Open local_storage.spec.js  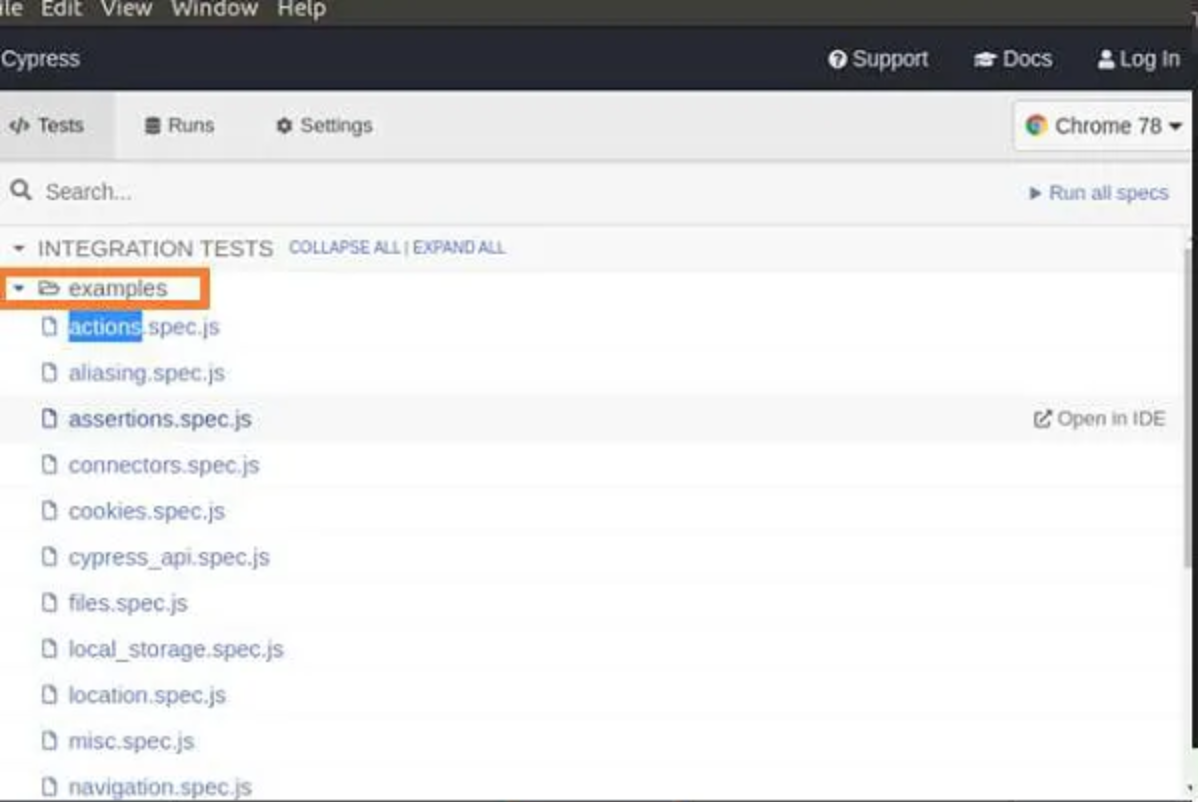pyautogui.click(x=176, y=649)
